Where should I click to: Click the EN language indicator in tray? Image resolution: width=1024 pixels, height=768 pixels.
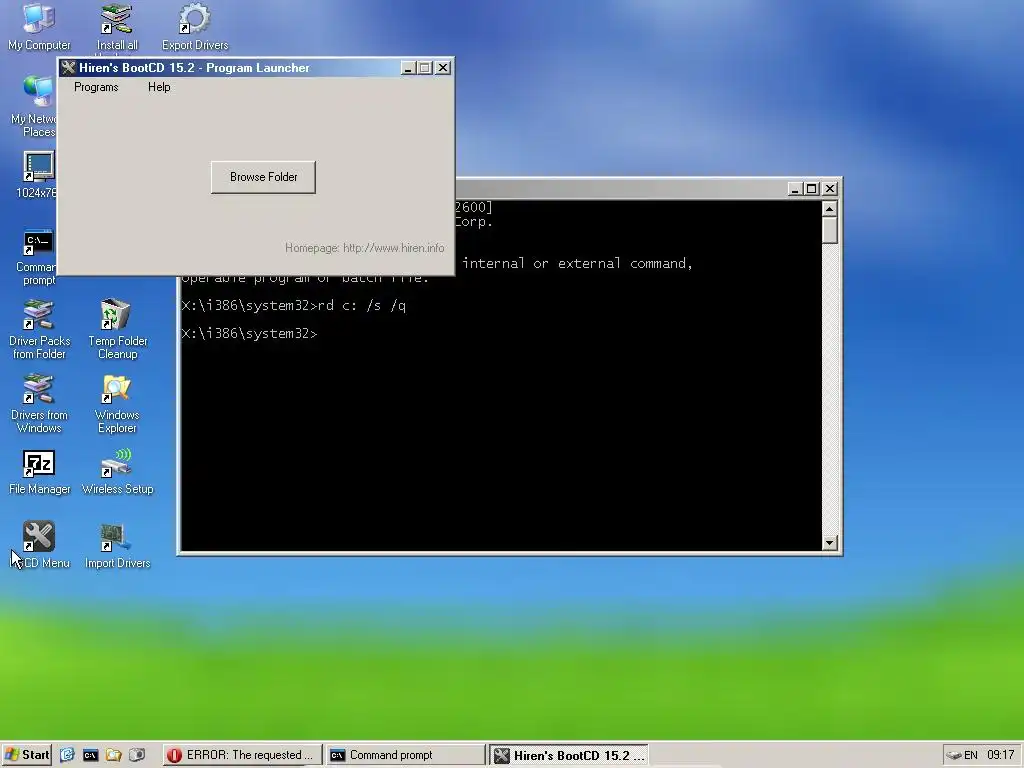971,755
